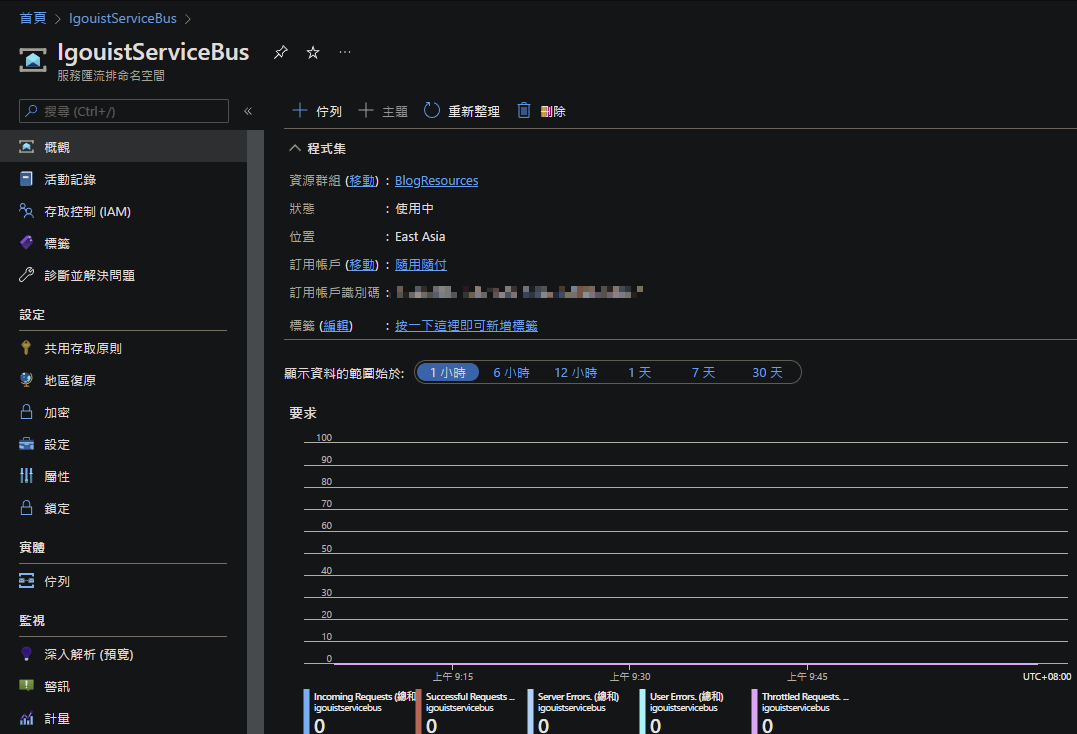The height and width of the screenshot is (734, 1077).
Task: Select the 6 小時 time range
Action: click(512, 372)
